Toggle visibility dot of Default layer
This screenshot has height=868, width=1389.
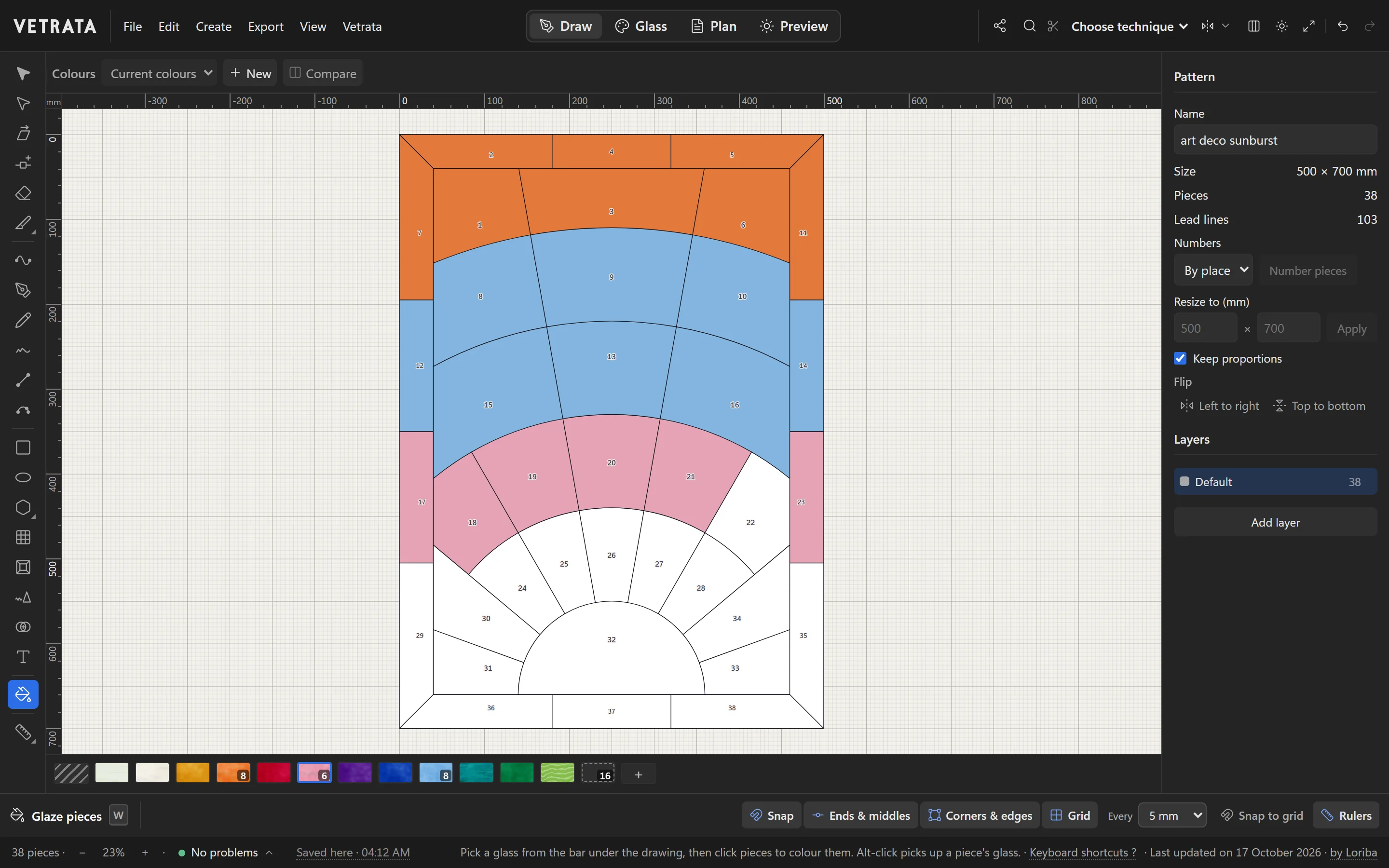(x=1185, y=482)
